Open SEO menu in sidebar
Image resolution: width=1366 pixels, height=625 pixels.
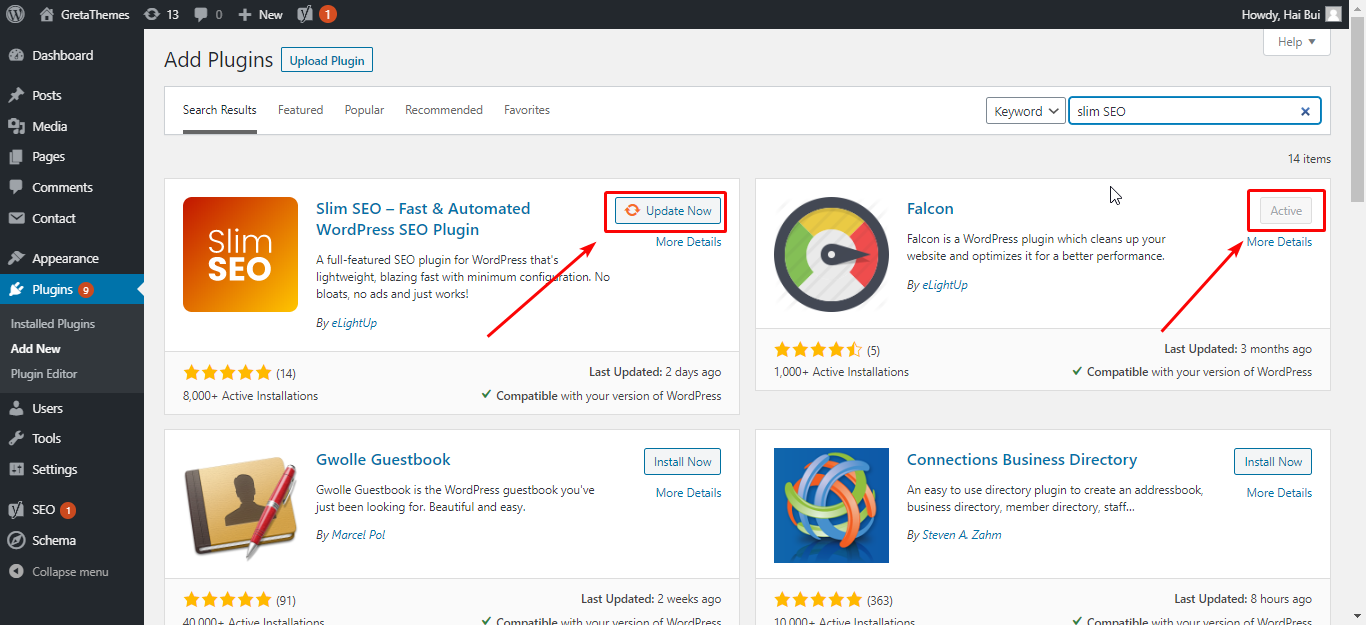click(x=72, y=509)
